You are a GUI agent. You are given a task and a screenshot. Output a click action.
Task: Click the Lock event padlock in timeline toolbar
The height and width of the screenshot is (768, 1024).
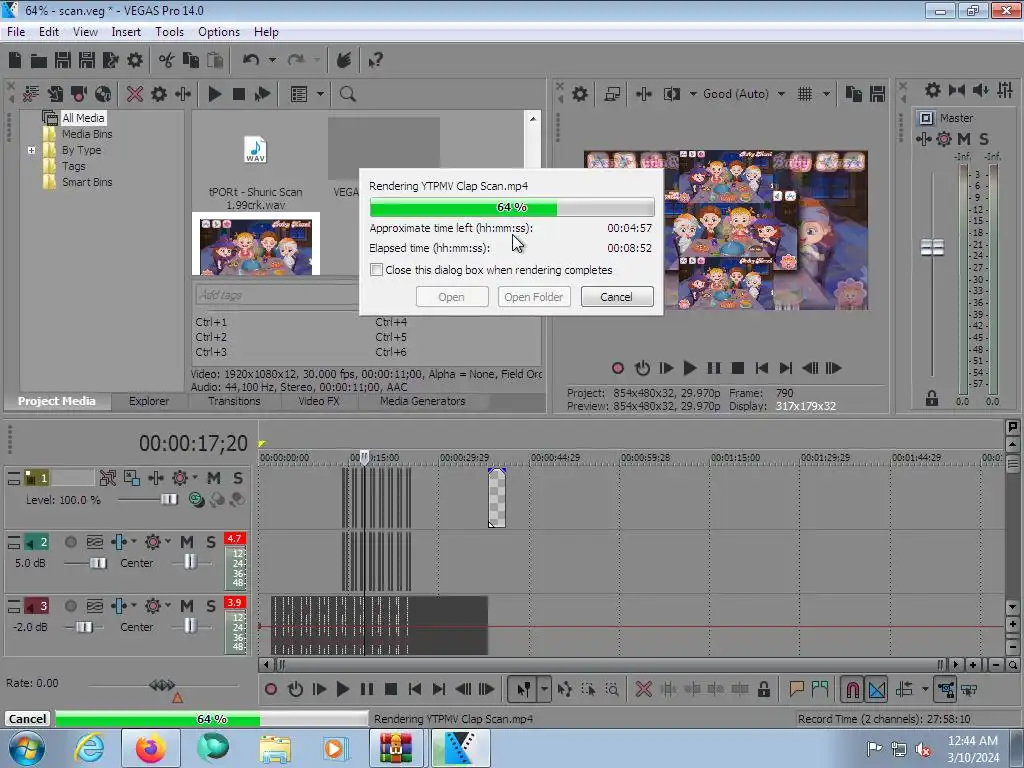tap(763, 689)
